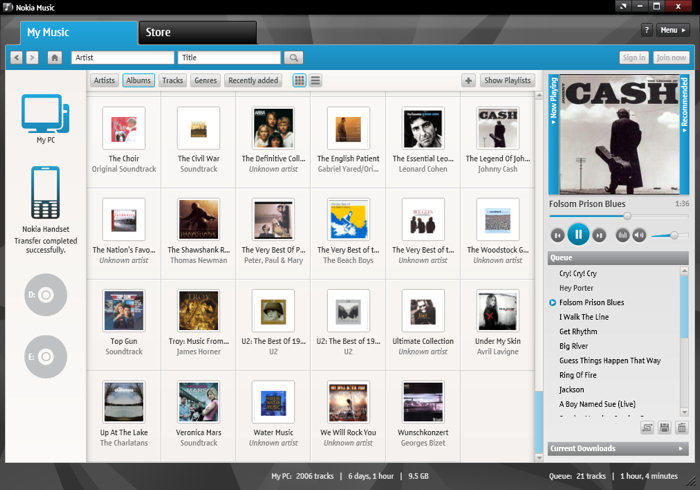
Task: Select the Nokia Handset device icon
Action: tap(46, 192)
